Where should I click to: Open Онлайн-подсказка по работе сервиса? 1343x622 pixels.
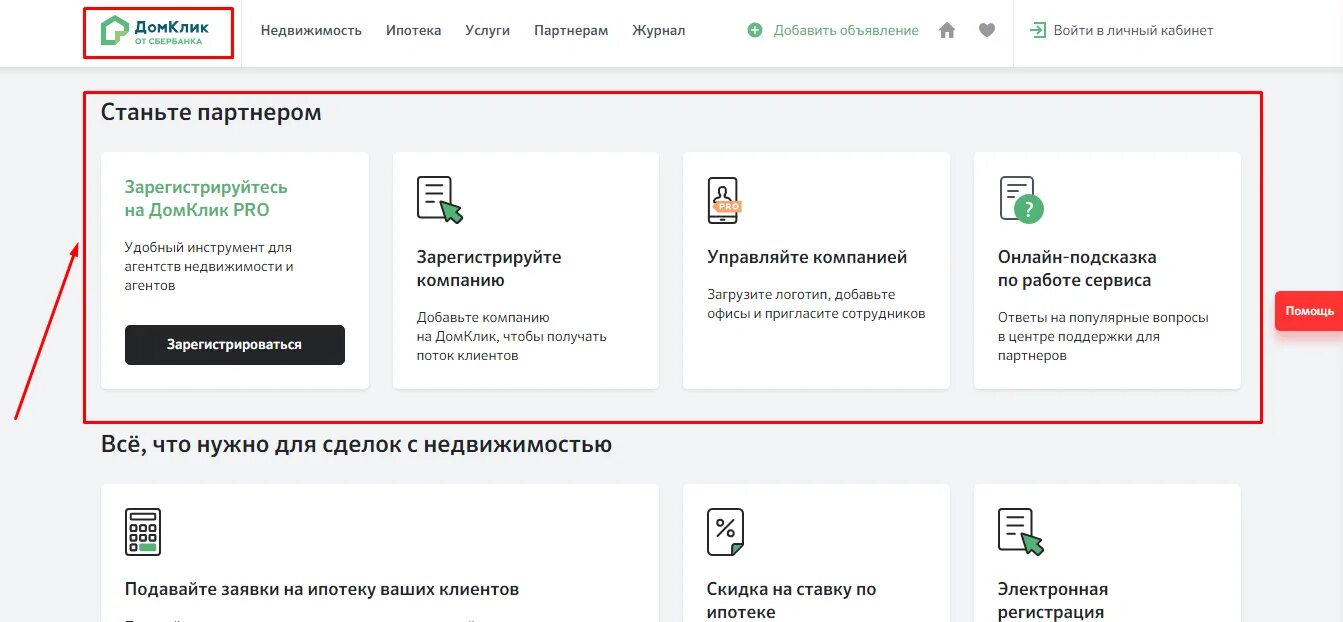click(1077, 268)
